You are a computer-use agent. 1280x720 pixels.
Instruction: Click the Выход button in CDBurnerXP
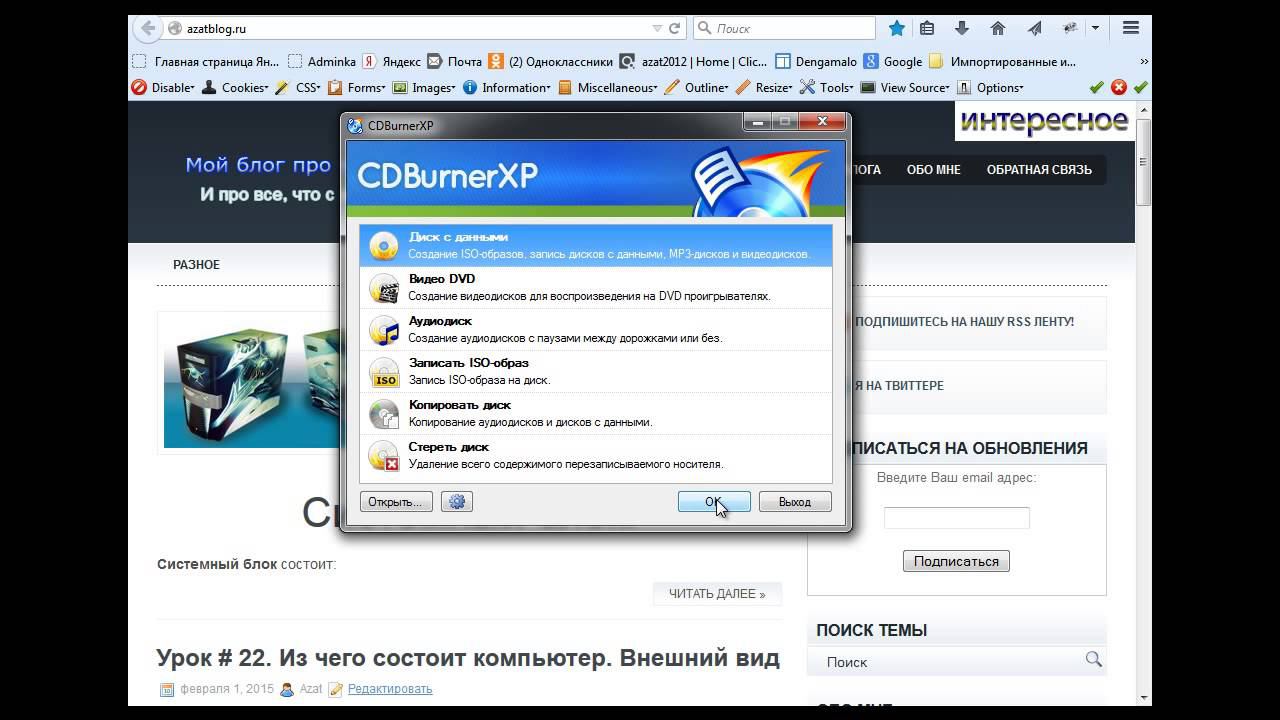795,502
